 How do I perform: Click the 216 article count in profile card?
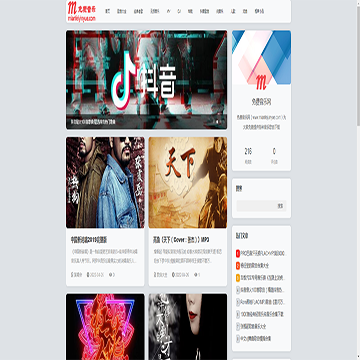[x=248, y=152]
